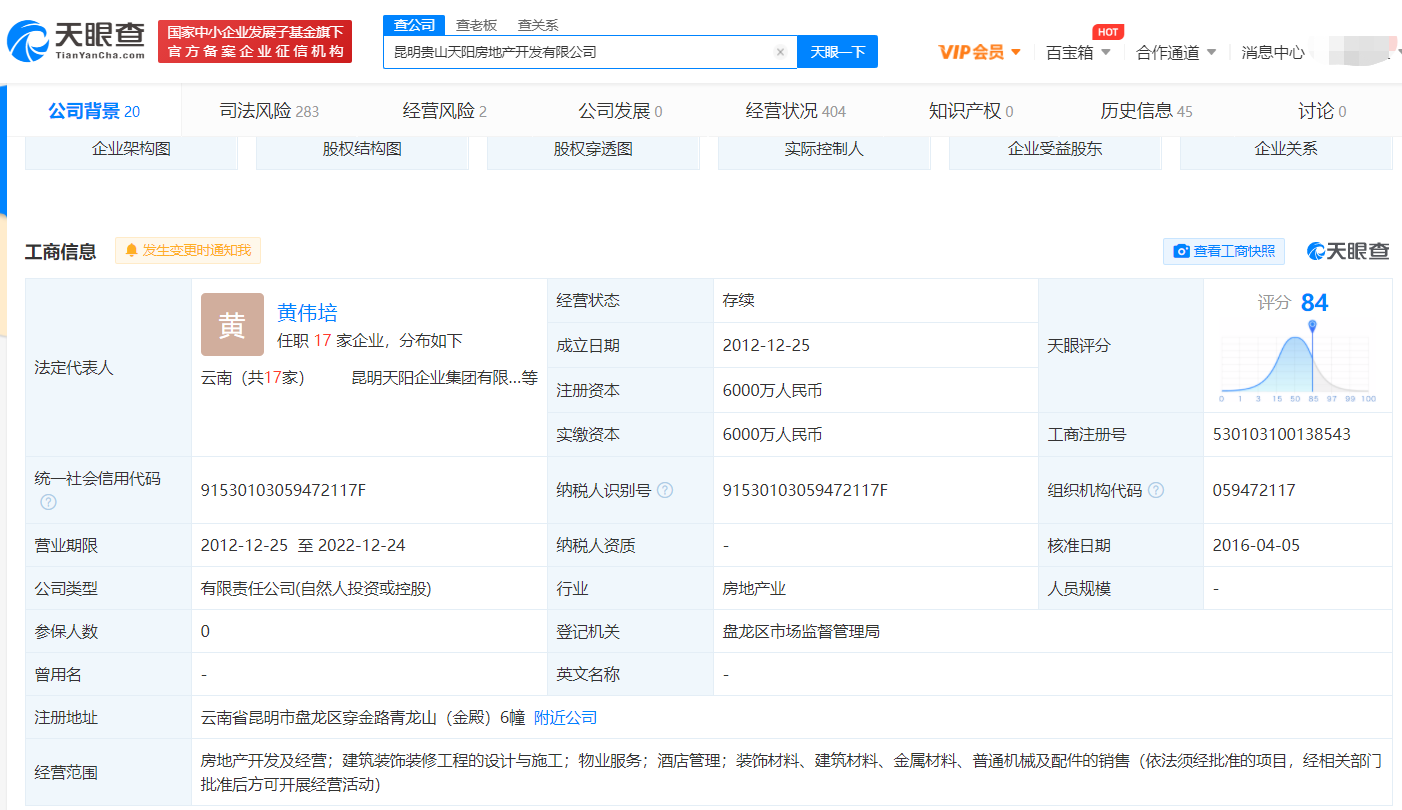Select the 公司背景 tab
1402x810 pixels.
coord(94,111)
